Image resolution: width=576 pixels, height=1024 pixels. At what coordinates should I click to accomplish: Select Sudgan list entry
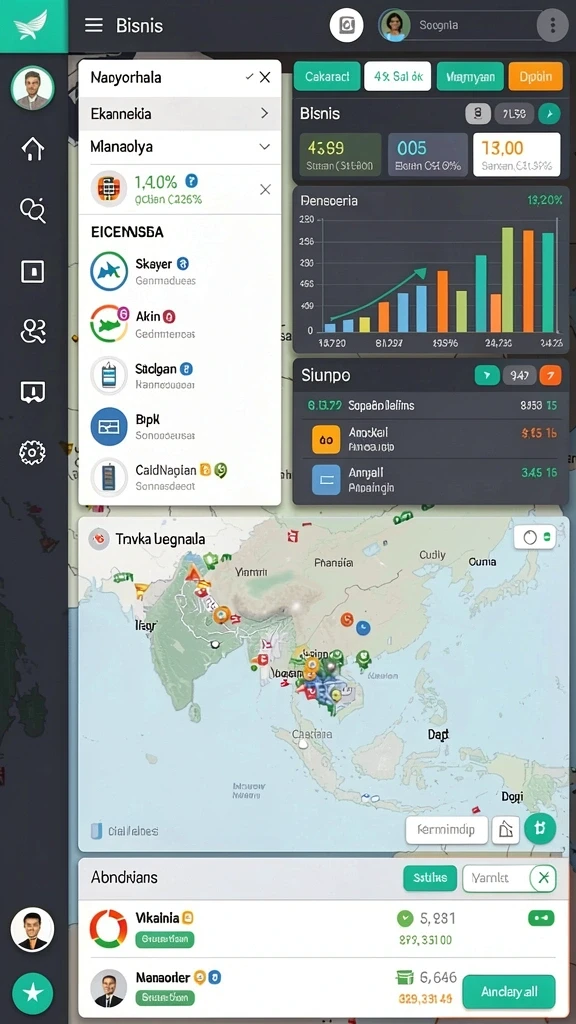click(x=180, y=376)
